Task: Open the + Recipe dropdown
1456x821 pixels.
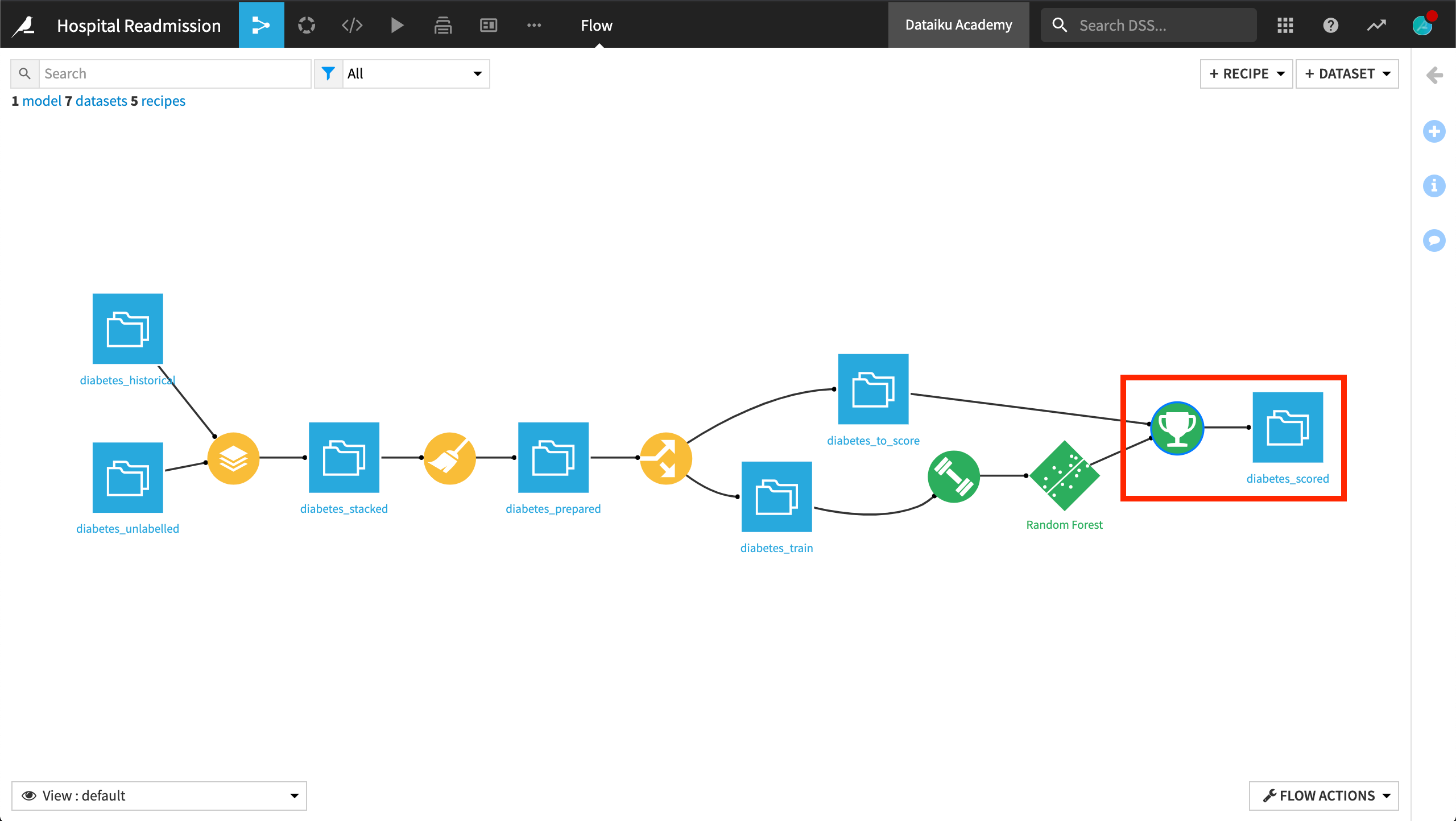Action: click(x=1246, y=73)
